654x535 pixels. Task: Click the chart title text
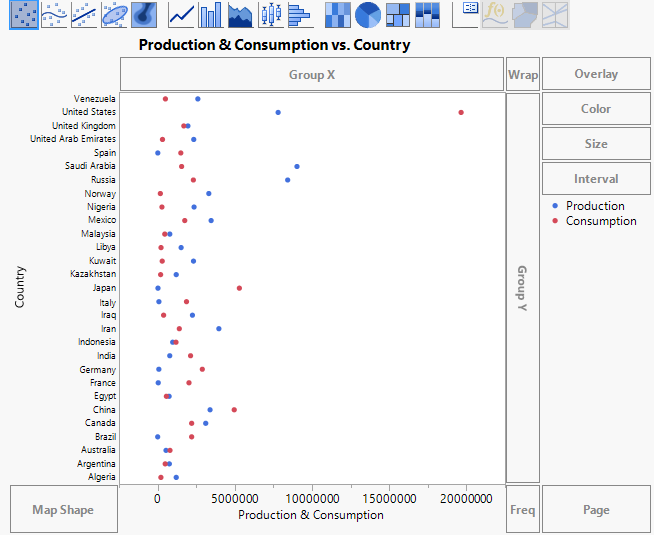[x=274, y=45]
